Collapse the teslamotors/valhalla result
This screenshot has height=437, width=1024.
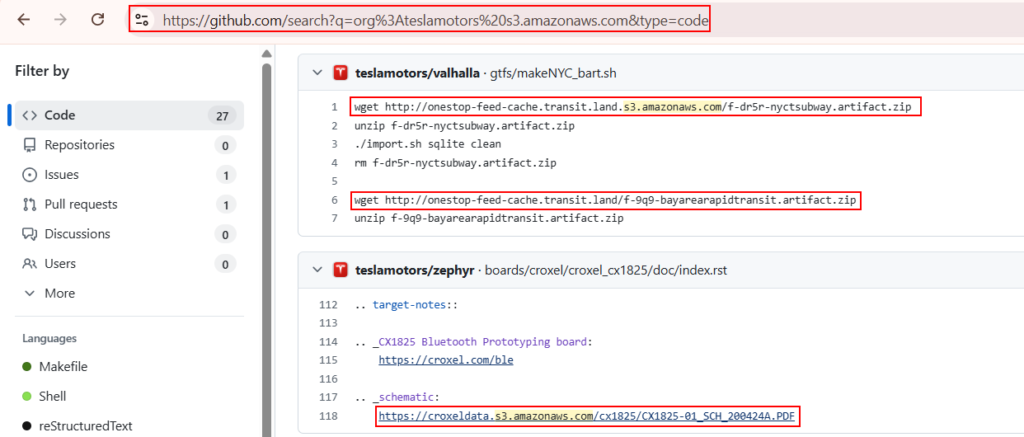317,73
